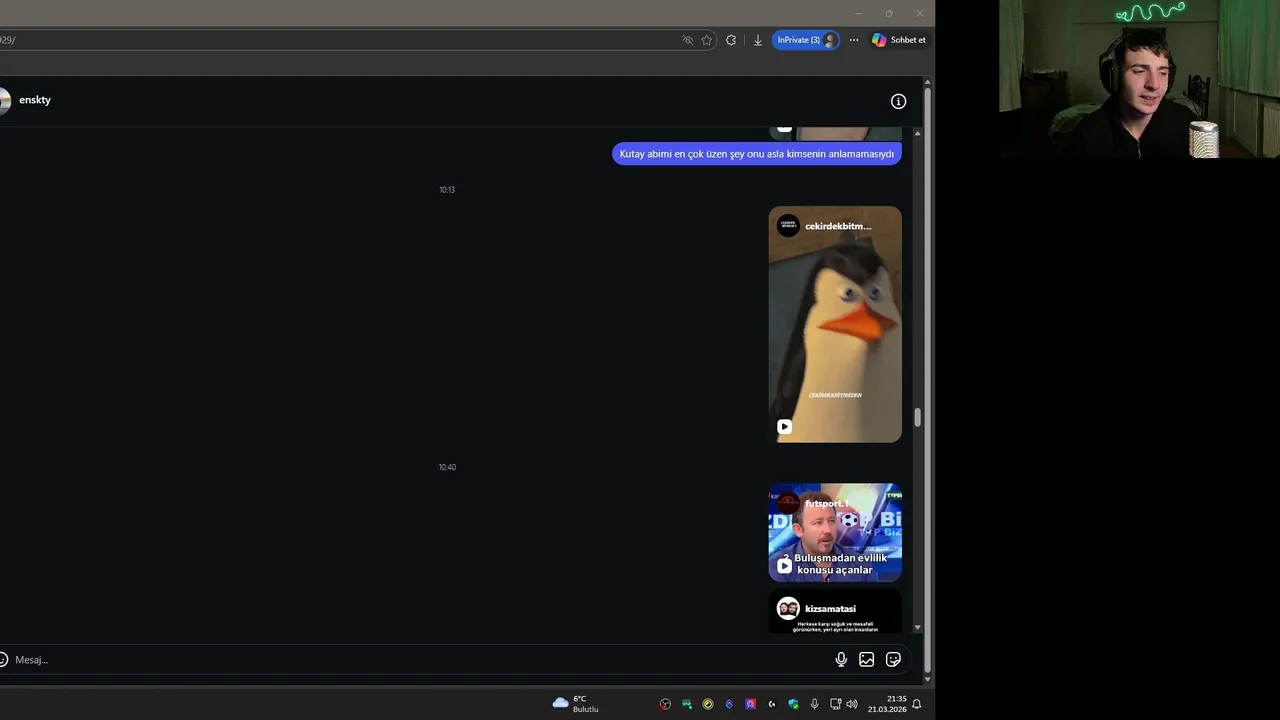Click the Sohbet et Copilot button
The height and width of the screenshot is (720, 1280).
click(899, 40)
